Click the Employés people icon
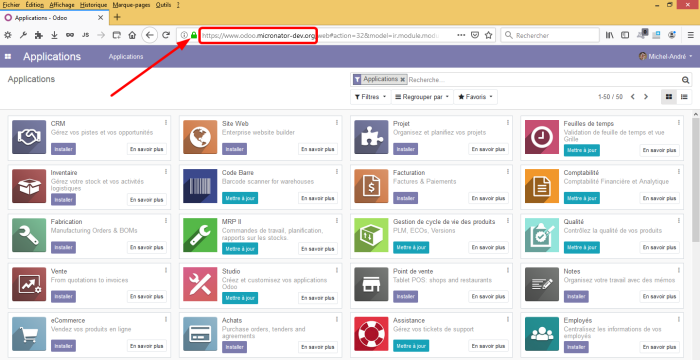Image resolution: width=700 pixels, height=360 pixels. pos(542,334)
